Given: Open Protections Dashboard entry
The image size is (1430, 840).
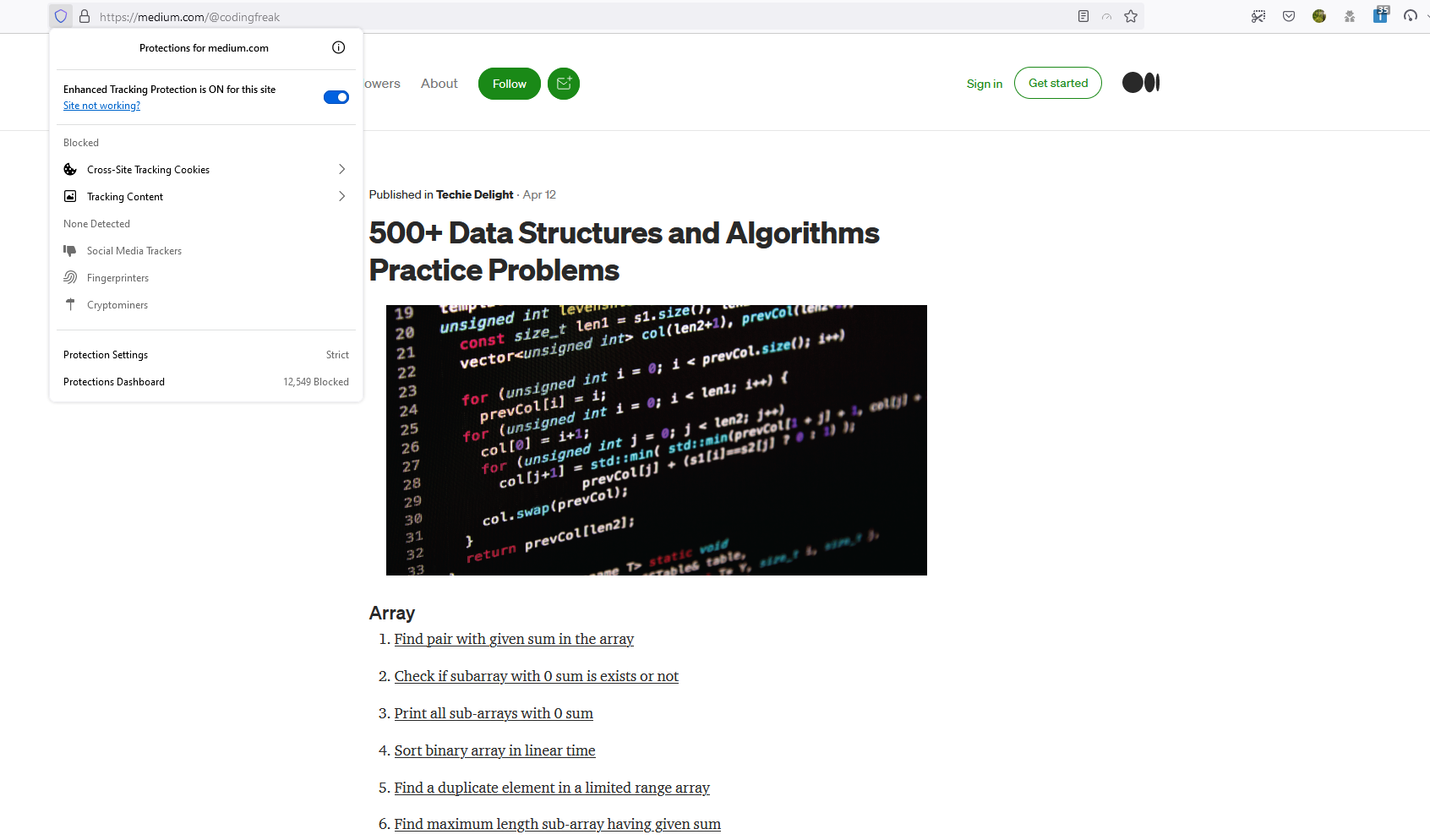Looking at the screenshot, I should tap(206, 382).
